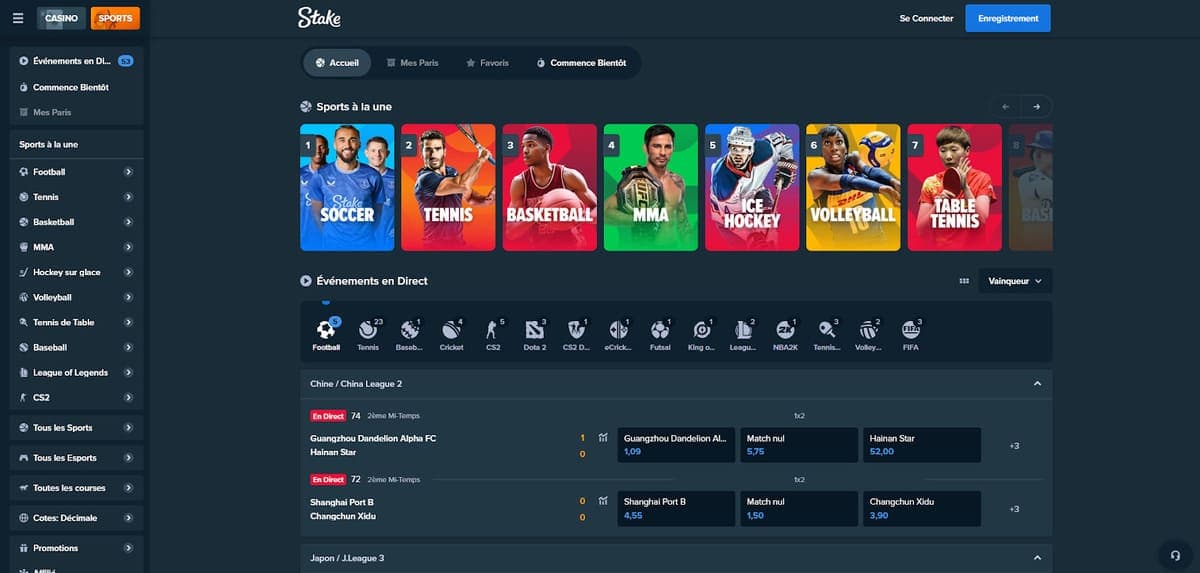Open Commence Bientôt in sidebar
This screenshot has height=573, width=1200.
click(x=76, y=87)
